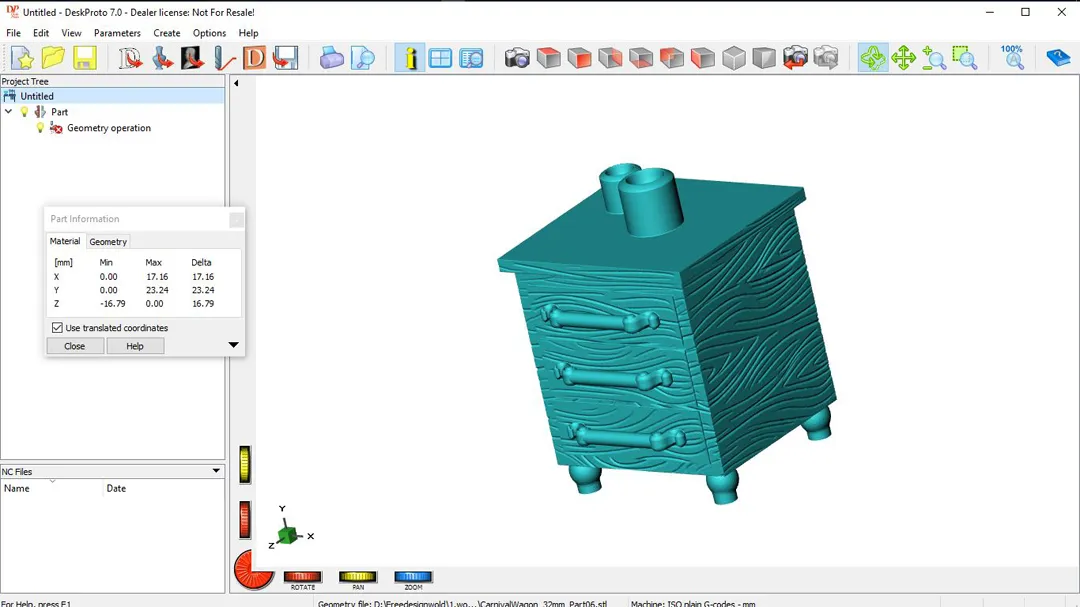
Task: Open a project with the yellow folder icon
Action: (53, 58)
